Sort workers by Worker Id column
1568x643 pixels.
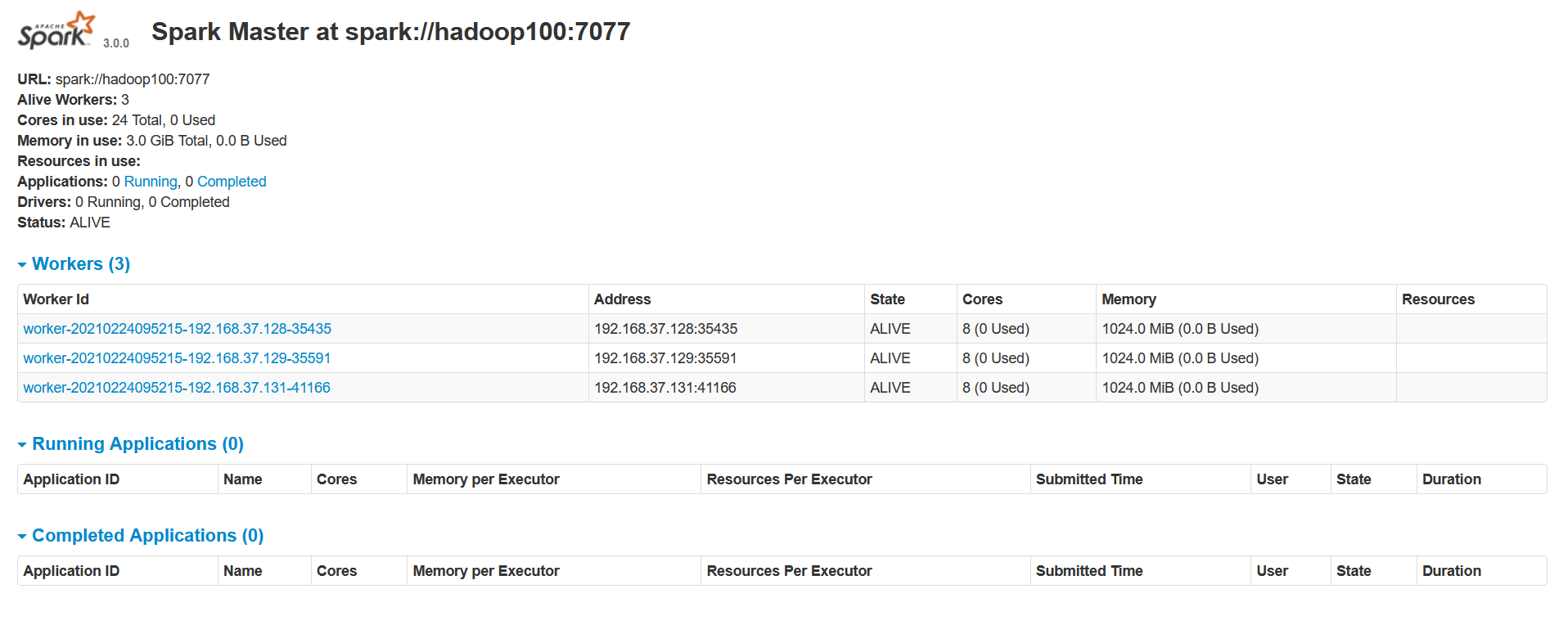pos(56,299)
